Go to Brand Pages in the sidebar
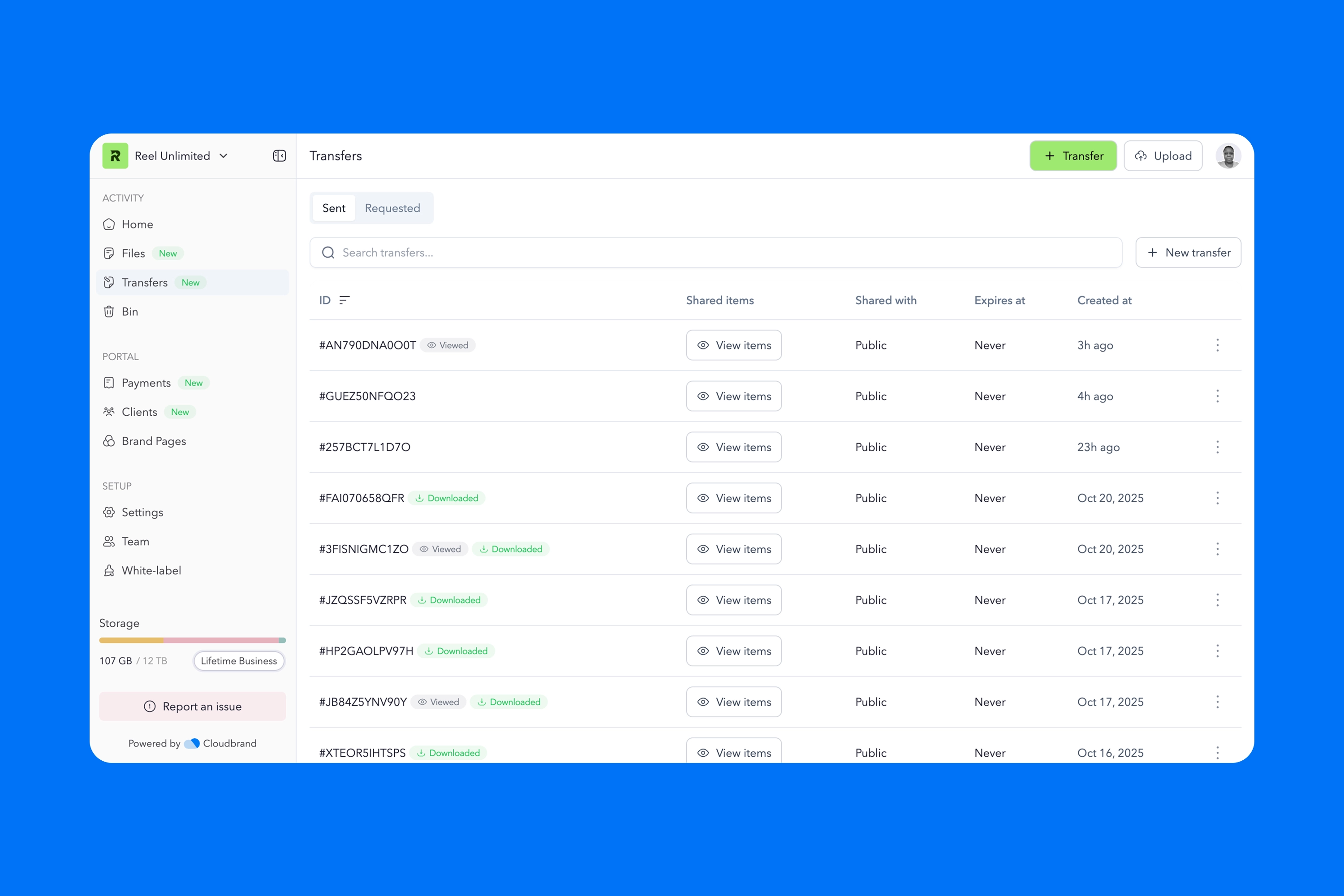The image size is (1344, 896). pos(153,441)
